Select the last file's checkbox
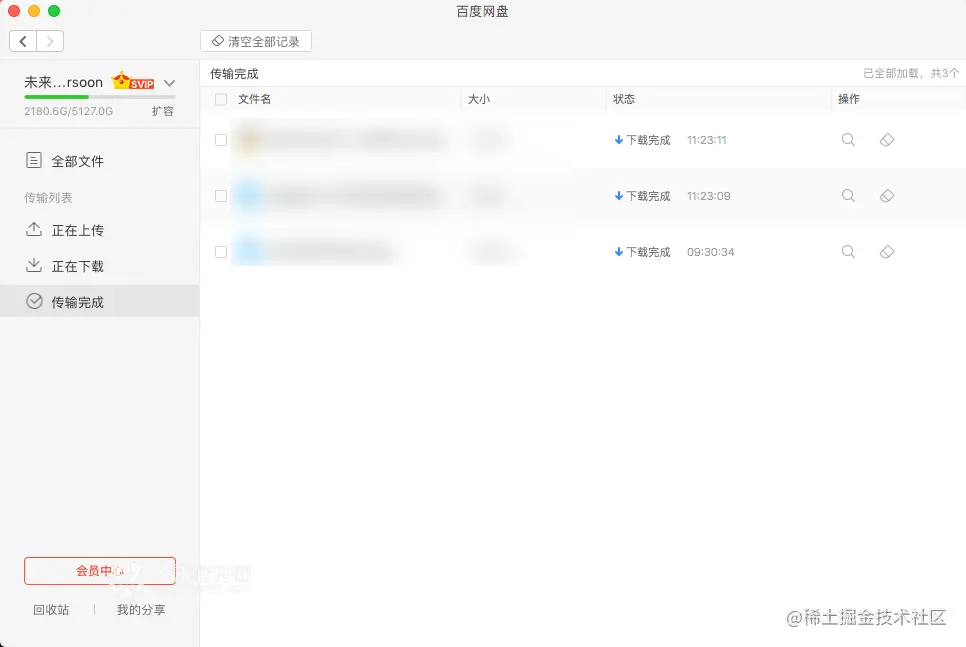 (221, 252)
